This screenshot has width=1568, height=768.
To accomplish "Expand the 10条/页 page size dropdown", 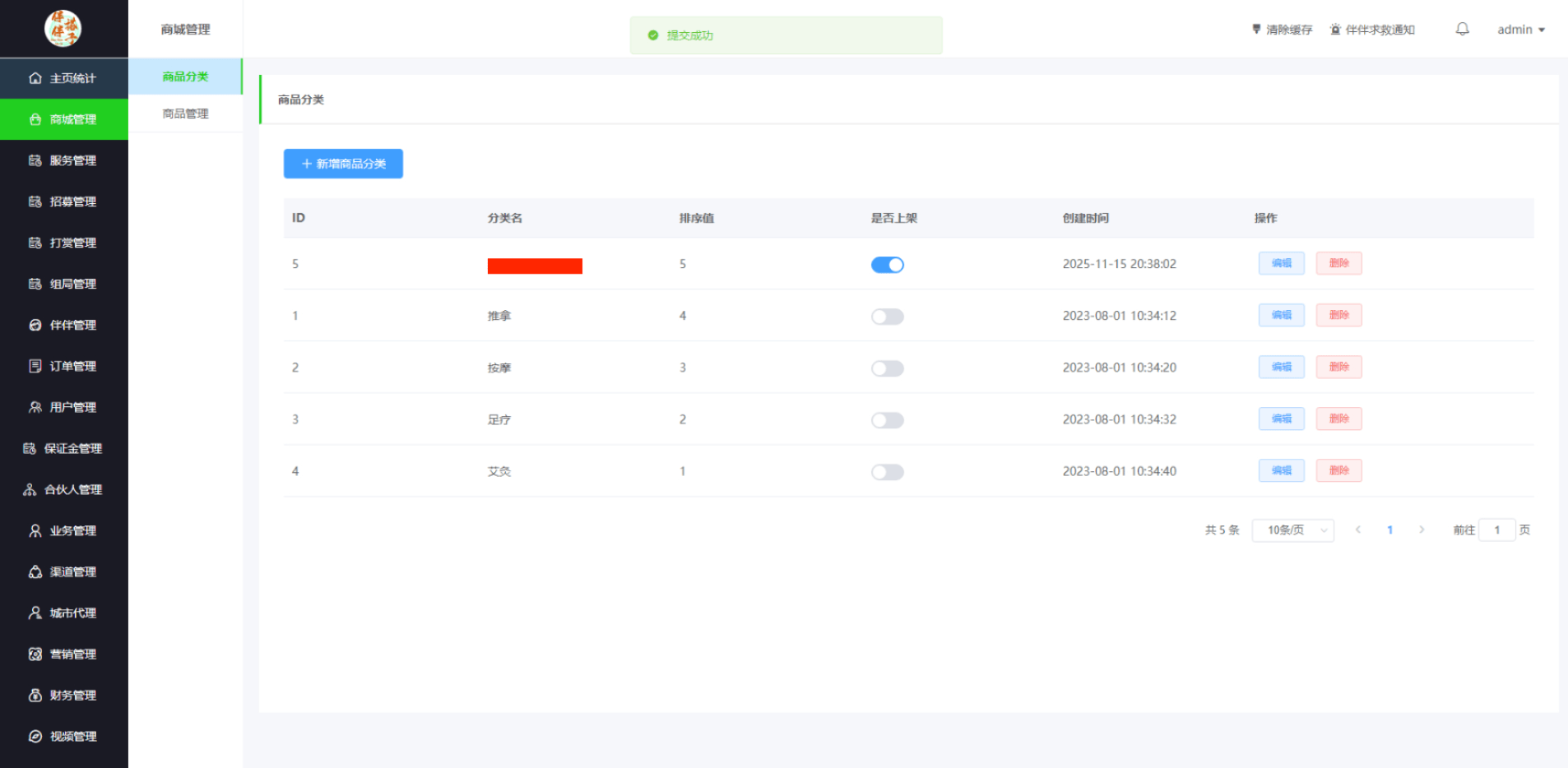I will tap(1292, 530).
